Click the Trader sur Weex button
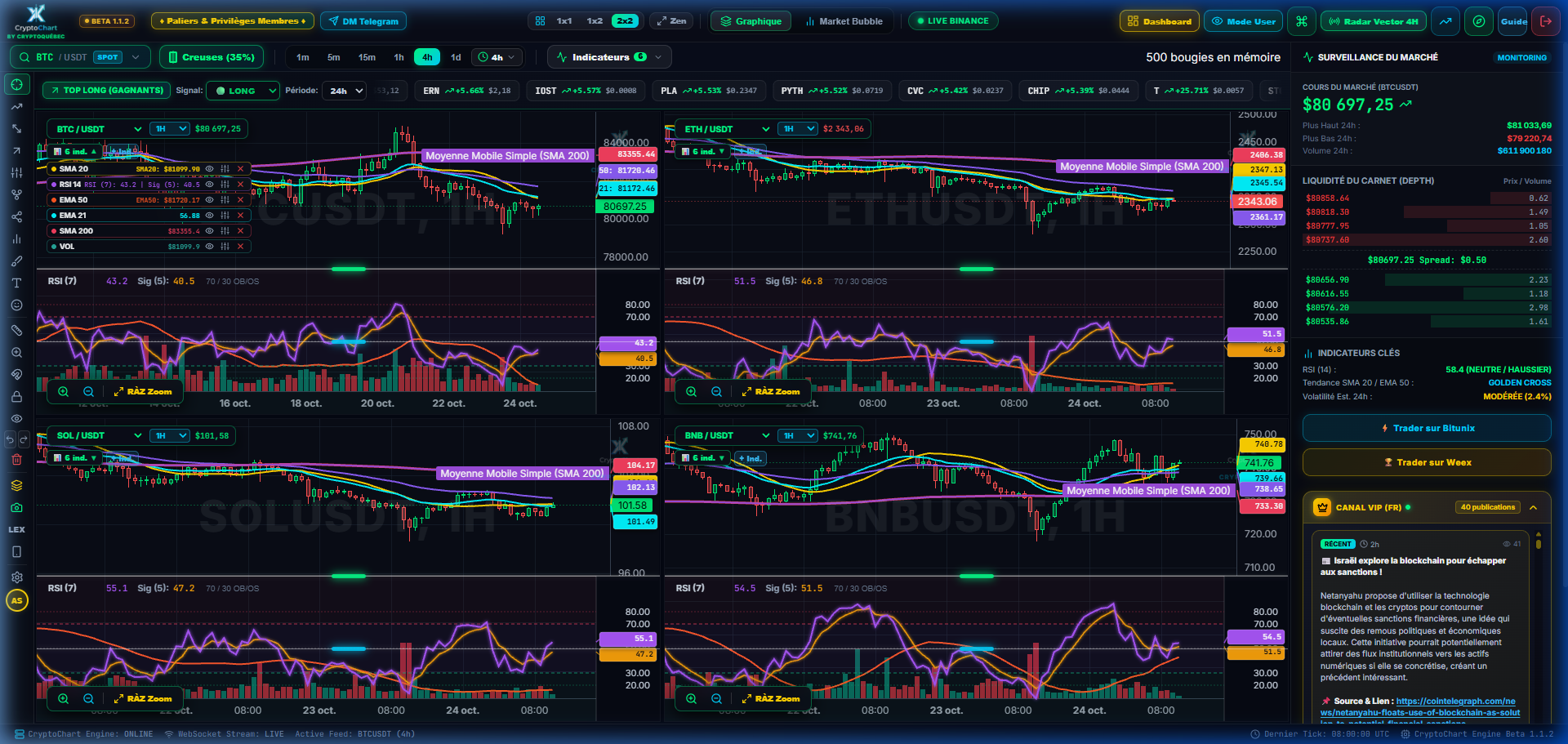 (x=1427, y=462)
